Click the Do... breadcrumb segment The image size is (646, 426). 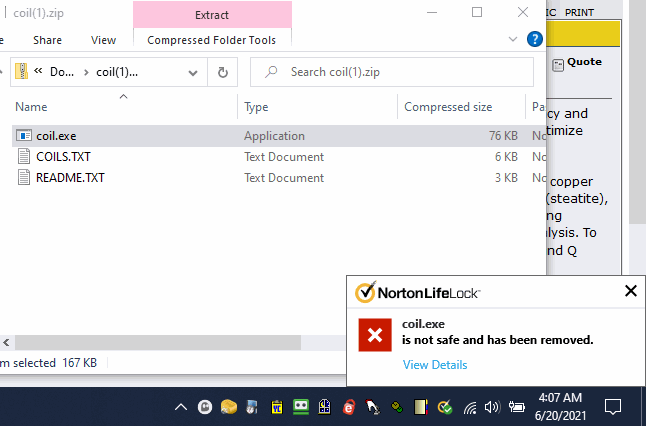click(62, 72)
